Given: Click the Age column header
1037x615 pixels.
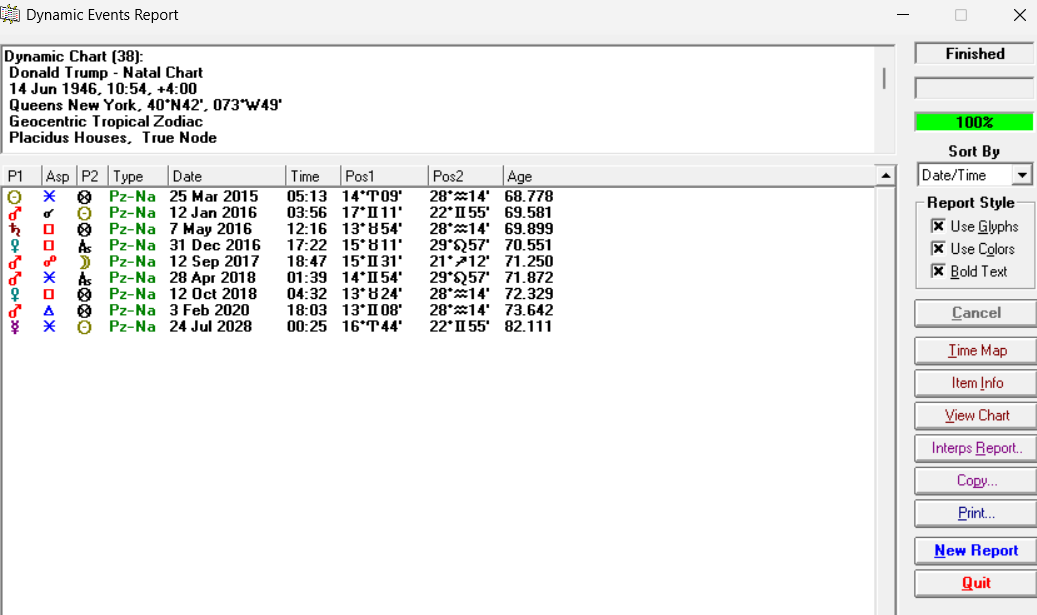Looking at the screenshot, I should point(688,177).
